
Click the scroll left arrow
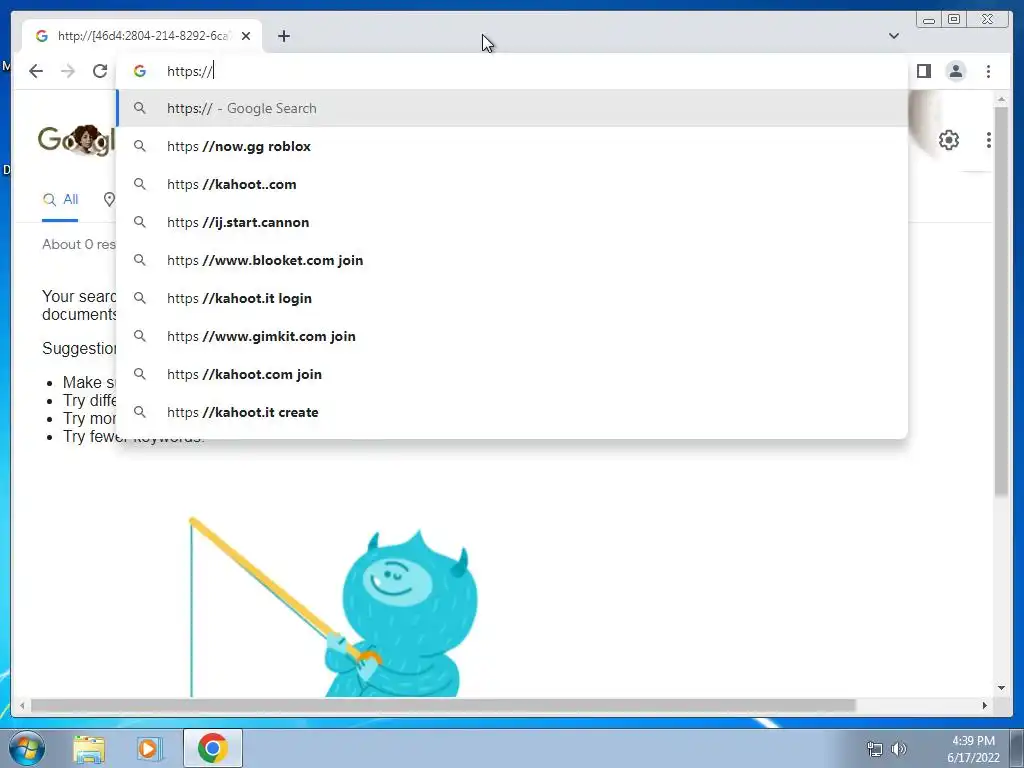point(22,705)
